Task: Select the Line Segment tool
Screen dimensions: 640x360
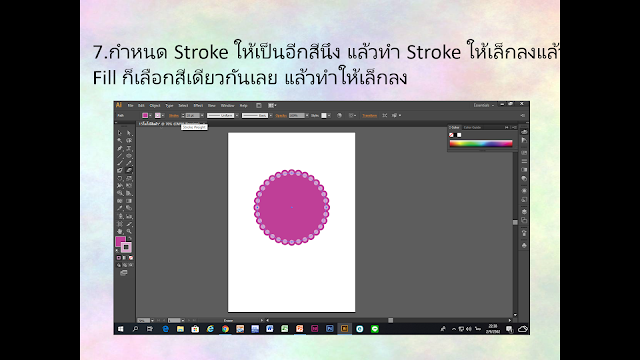Action: point(120,156)
